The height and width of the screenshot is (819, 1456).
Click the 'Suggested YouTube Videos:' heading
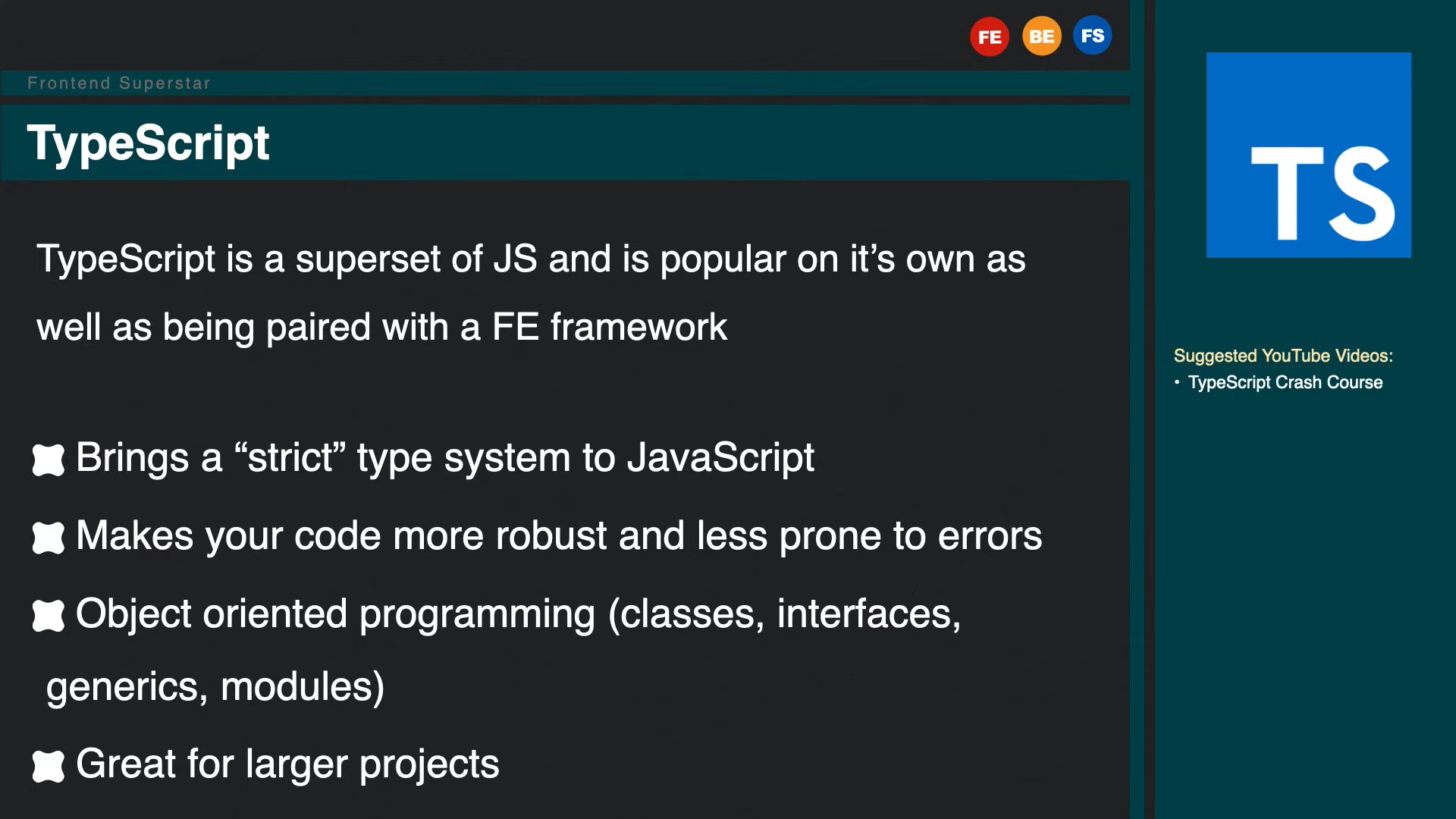click(1283, 356)
